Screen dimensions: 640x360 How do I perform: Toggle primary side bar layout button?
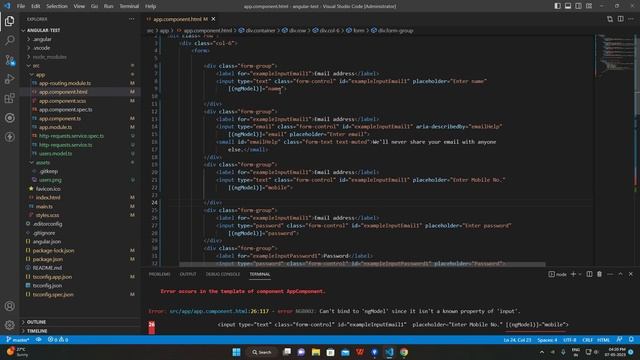pyautogui.click(x=558, y=6)
